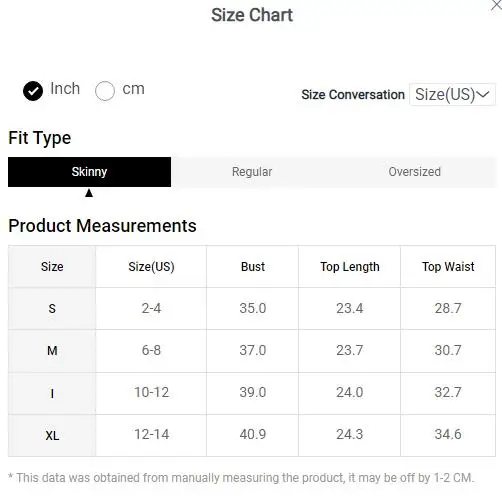Image resolution: width=502 pixels, height=504 pixels.
Task: Click the dropdown chevron beside Size(US)
Action: pyautogui.click(x=483, y=95)
